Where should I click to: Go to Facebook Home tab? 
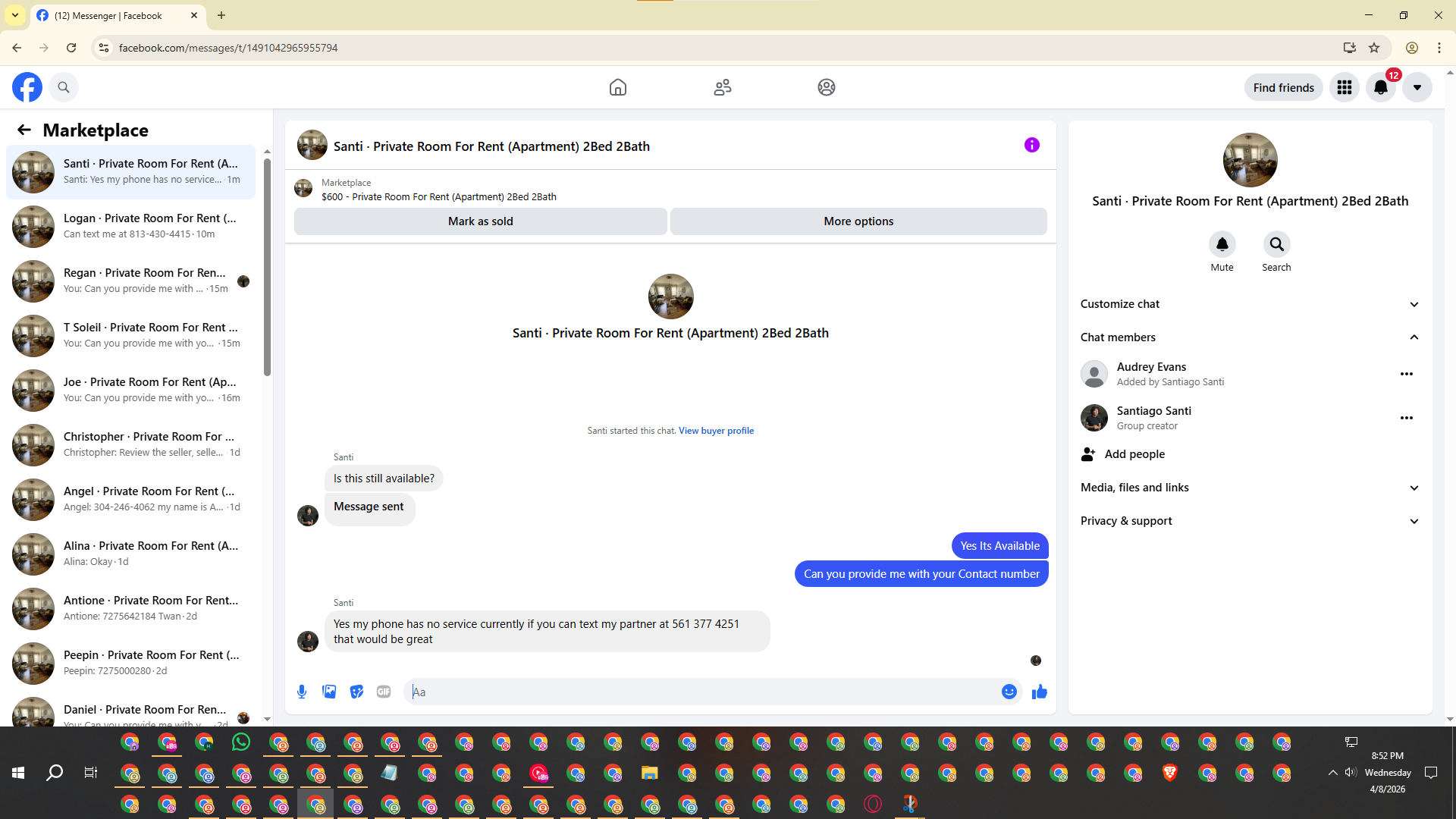click(617, 87)
